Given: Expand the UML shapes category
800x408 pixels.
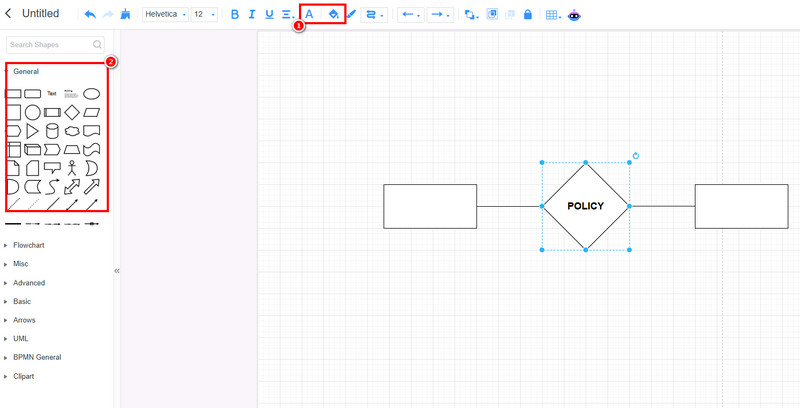Looking at the screenshot, I should click(x=20, y=339).
